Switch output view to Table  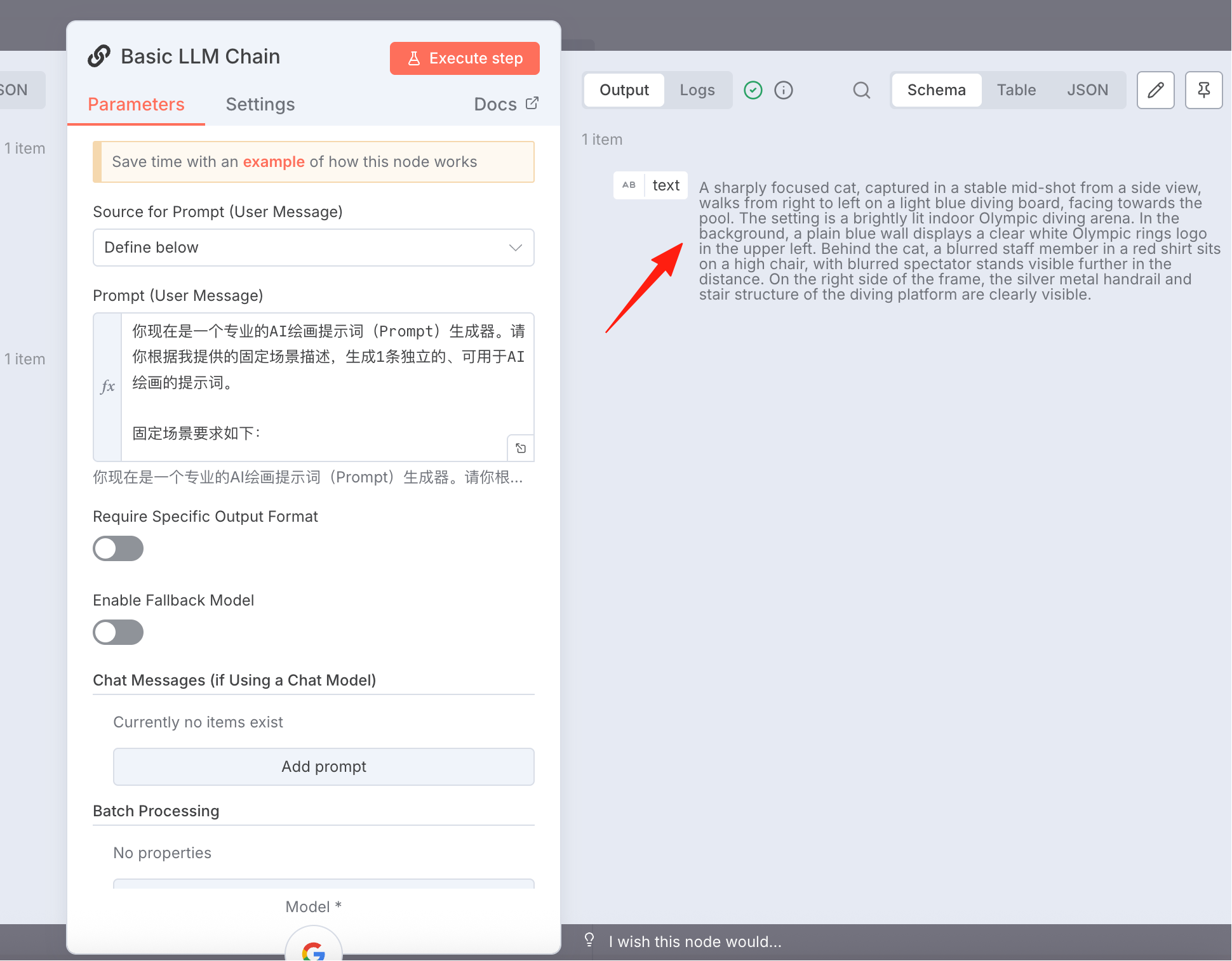tap(1016, 90)
